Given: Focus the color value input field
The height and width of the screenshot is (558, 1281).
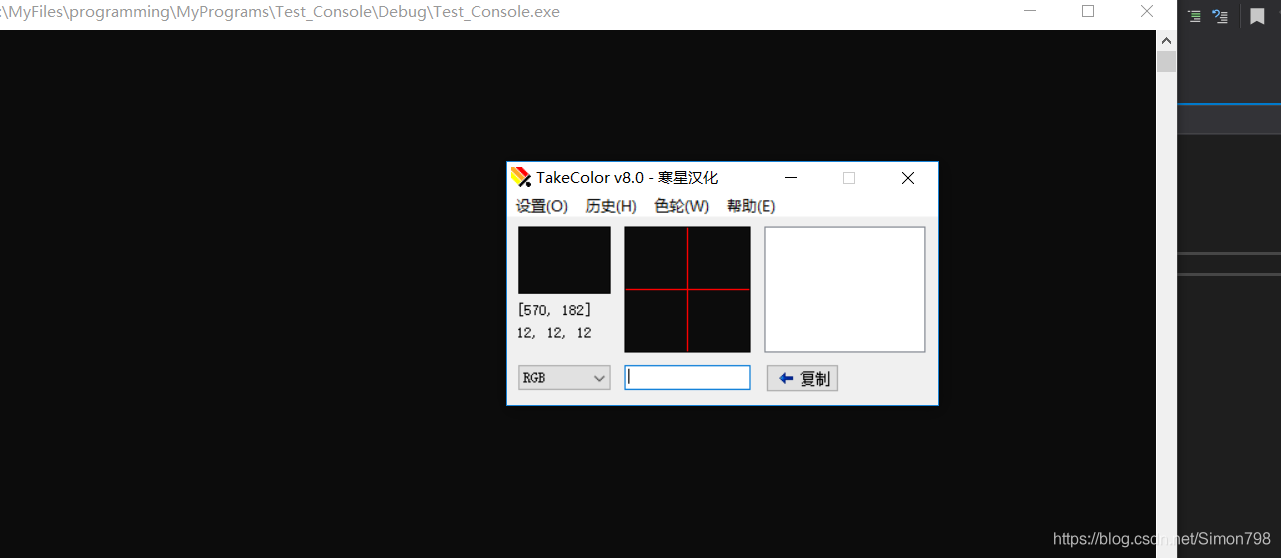Looking at the screenshot, I should 687,377.
